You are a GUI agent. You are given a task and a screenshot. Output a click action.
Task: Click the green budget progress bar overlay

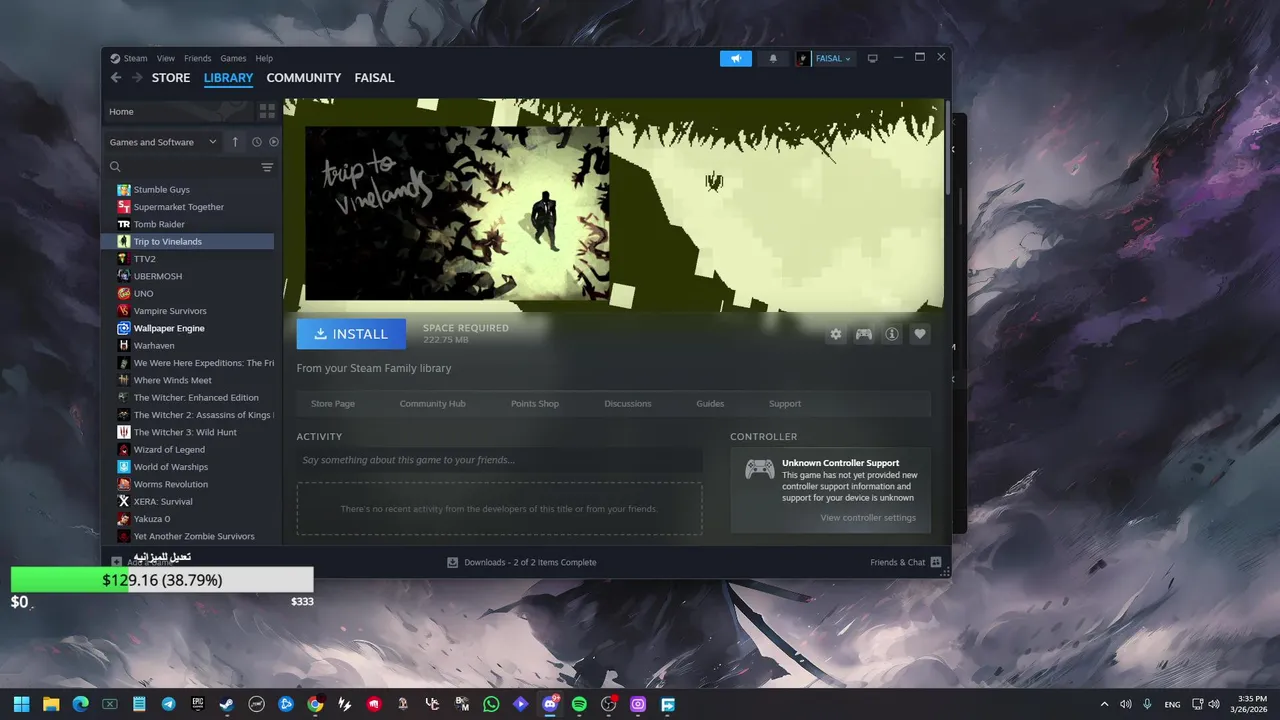point(162,580)
